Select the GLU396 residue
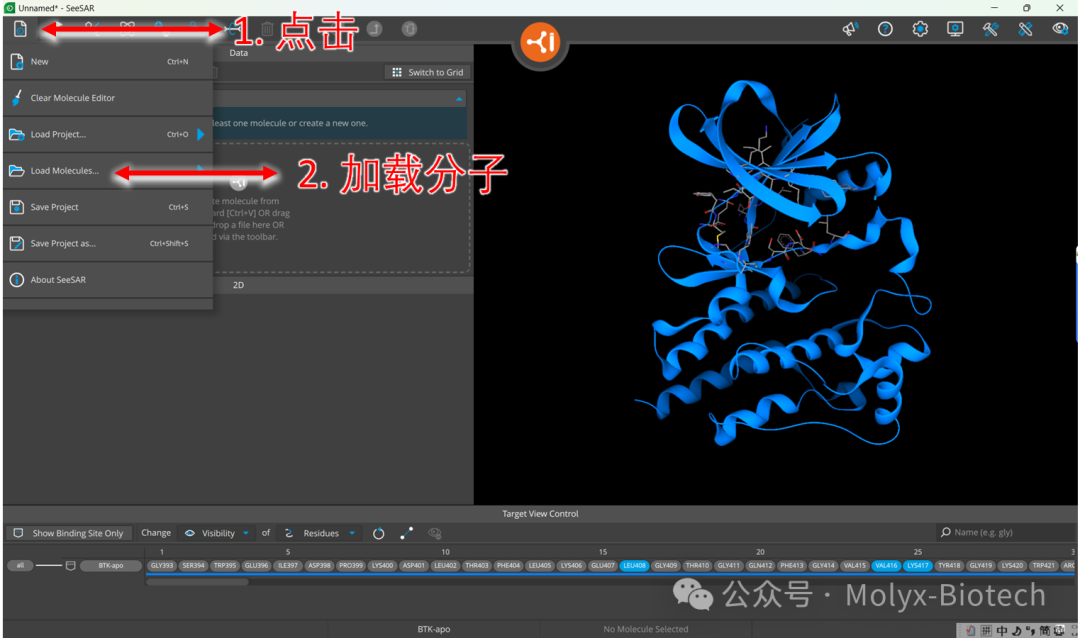Image resolution: width=1080 pixels, height=638 pixels. tap(256, 566)
